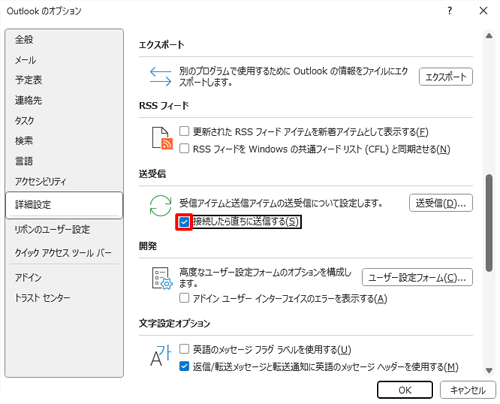The width and height of the screenshot is (500, 404).
Task: Select 検索 in the options sidebar
Action: click(x=64, y=141)
